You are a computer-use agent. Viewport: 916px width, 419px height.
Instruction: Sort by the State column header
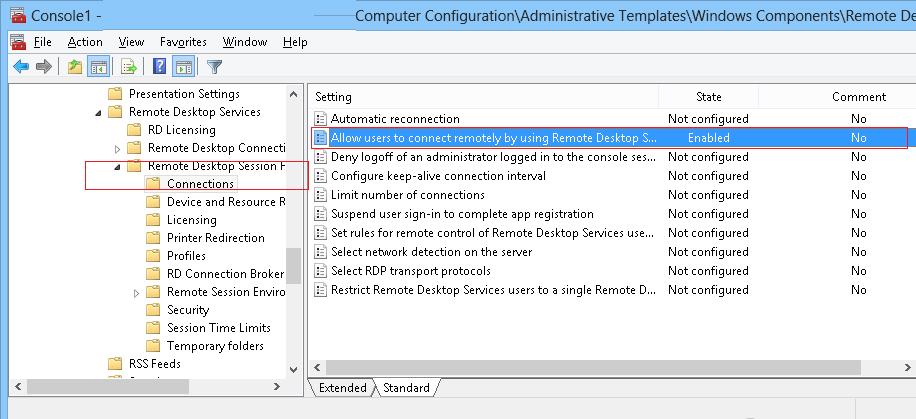tap(709, 97)
